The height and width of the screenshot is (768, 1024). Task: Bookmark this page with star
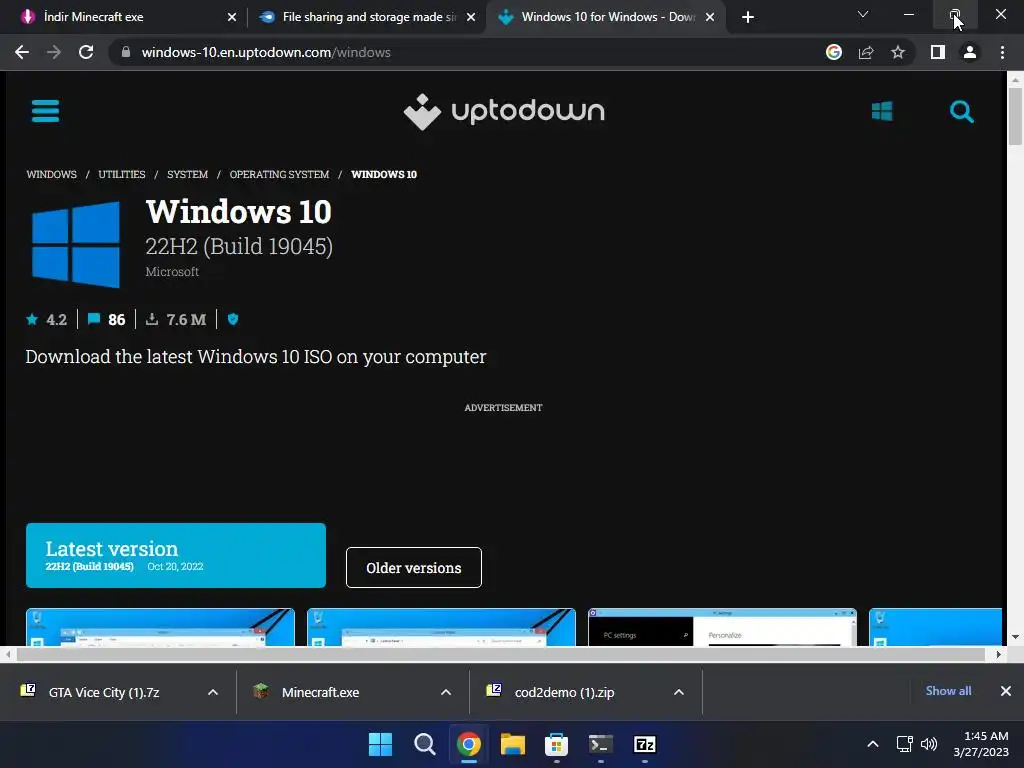898,52
